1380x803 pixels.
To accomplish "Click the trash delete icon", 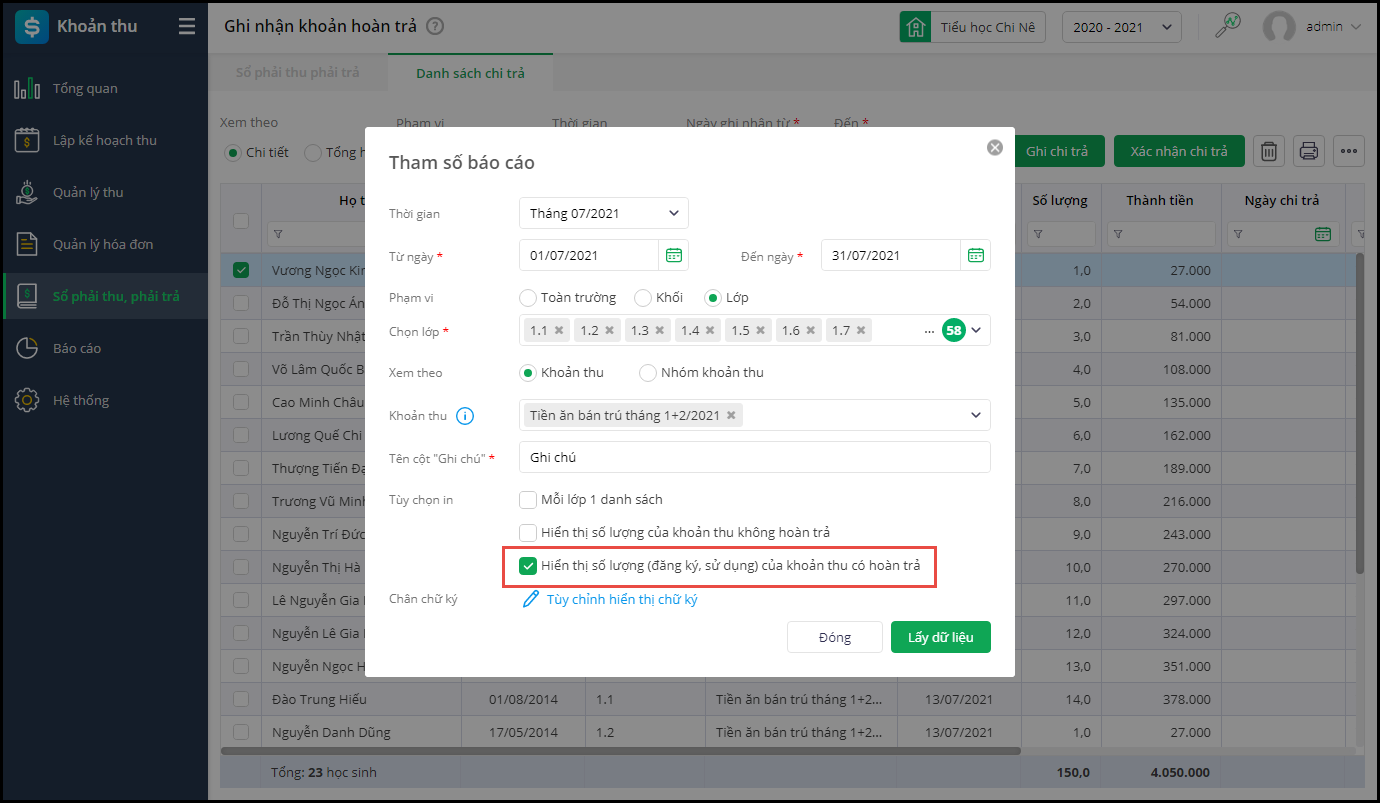I will click(x=1268, y=151).
